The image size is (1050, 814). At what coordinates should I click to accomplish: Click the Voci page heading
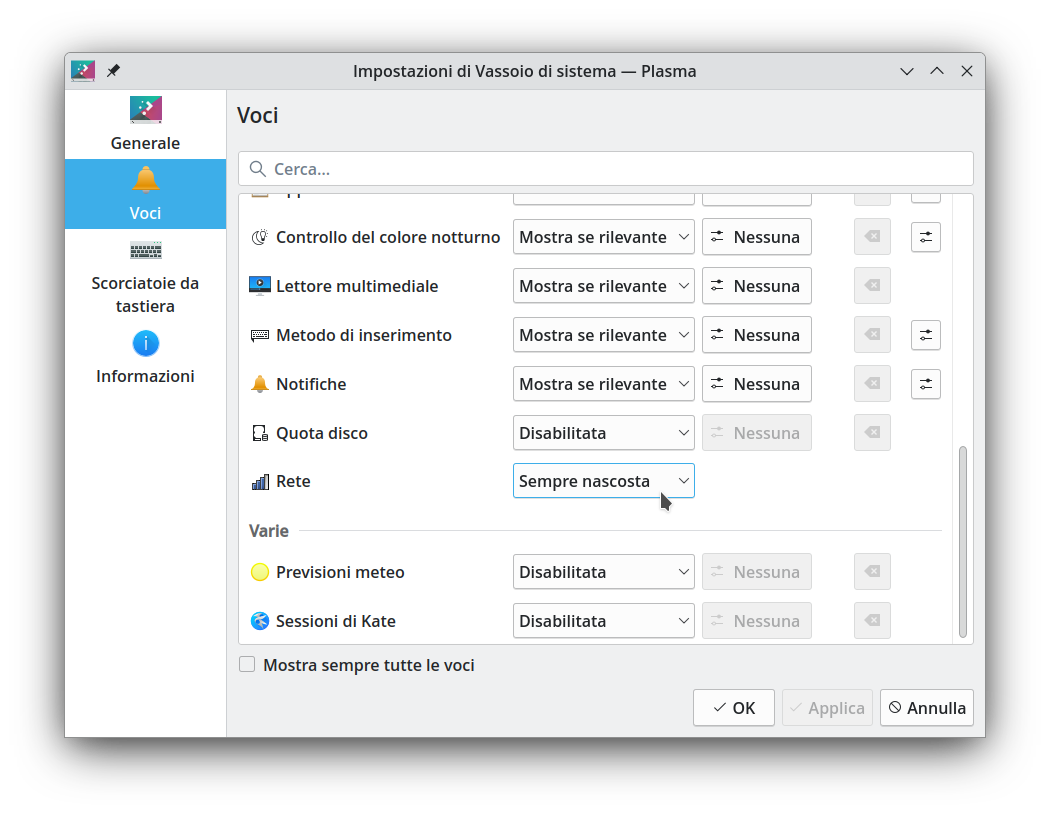click(258, 115)
